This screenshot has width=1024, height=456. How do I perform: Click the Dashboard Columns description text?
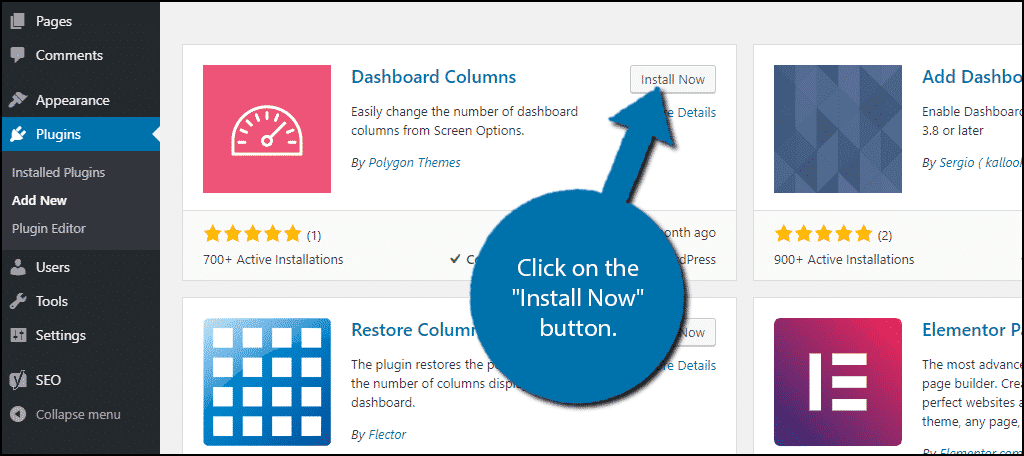tap(464, 121)
